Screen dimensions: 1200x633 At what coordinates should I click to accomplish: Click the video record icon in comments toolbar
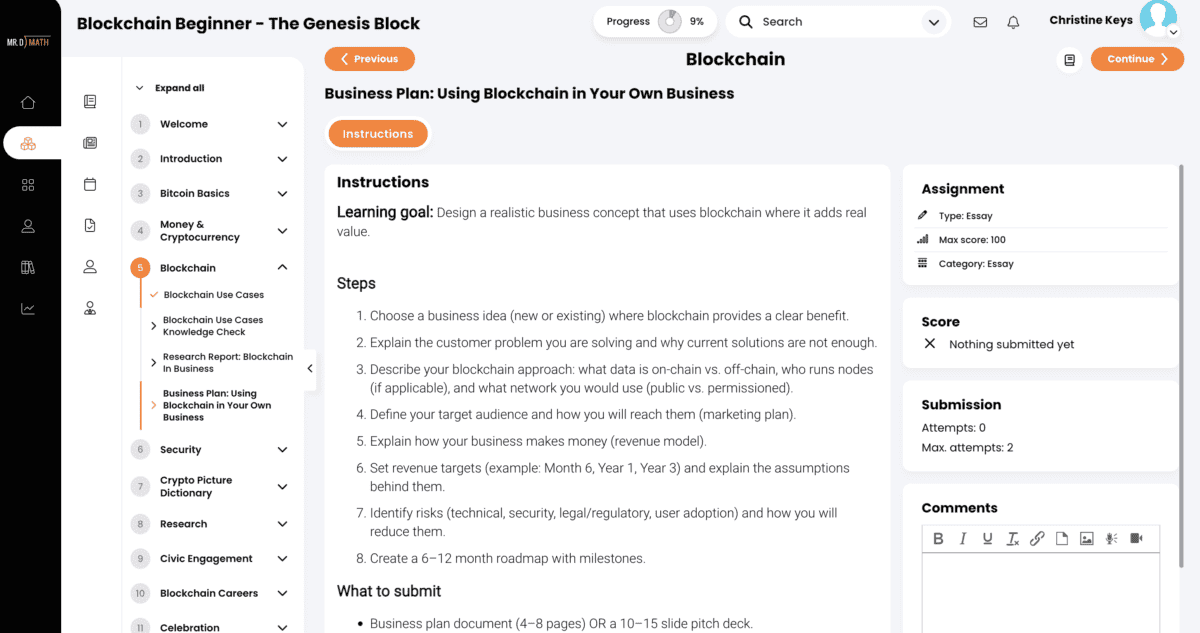click(1136, 538)
